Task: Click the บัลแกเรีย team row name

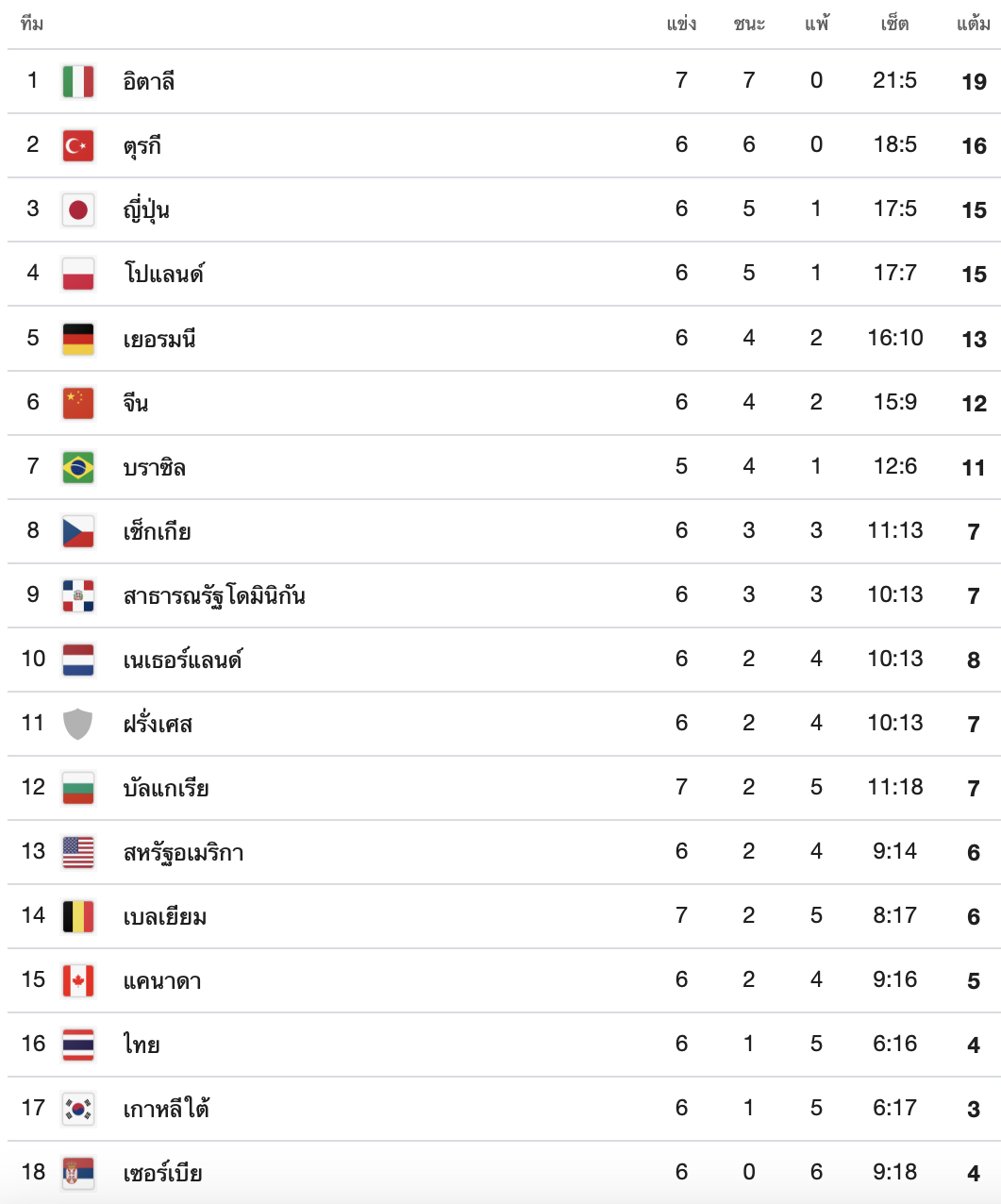Action: pos(166,788)
